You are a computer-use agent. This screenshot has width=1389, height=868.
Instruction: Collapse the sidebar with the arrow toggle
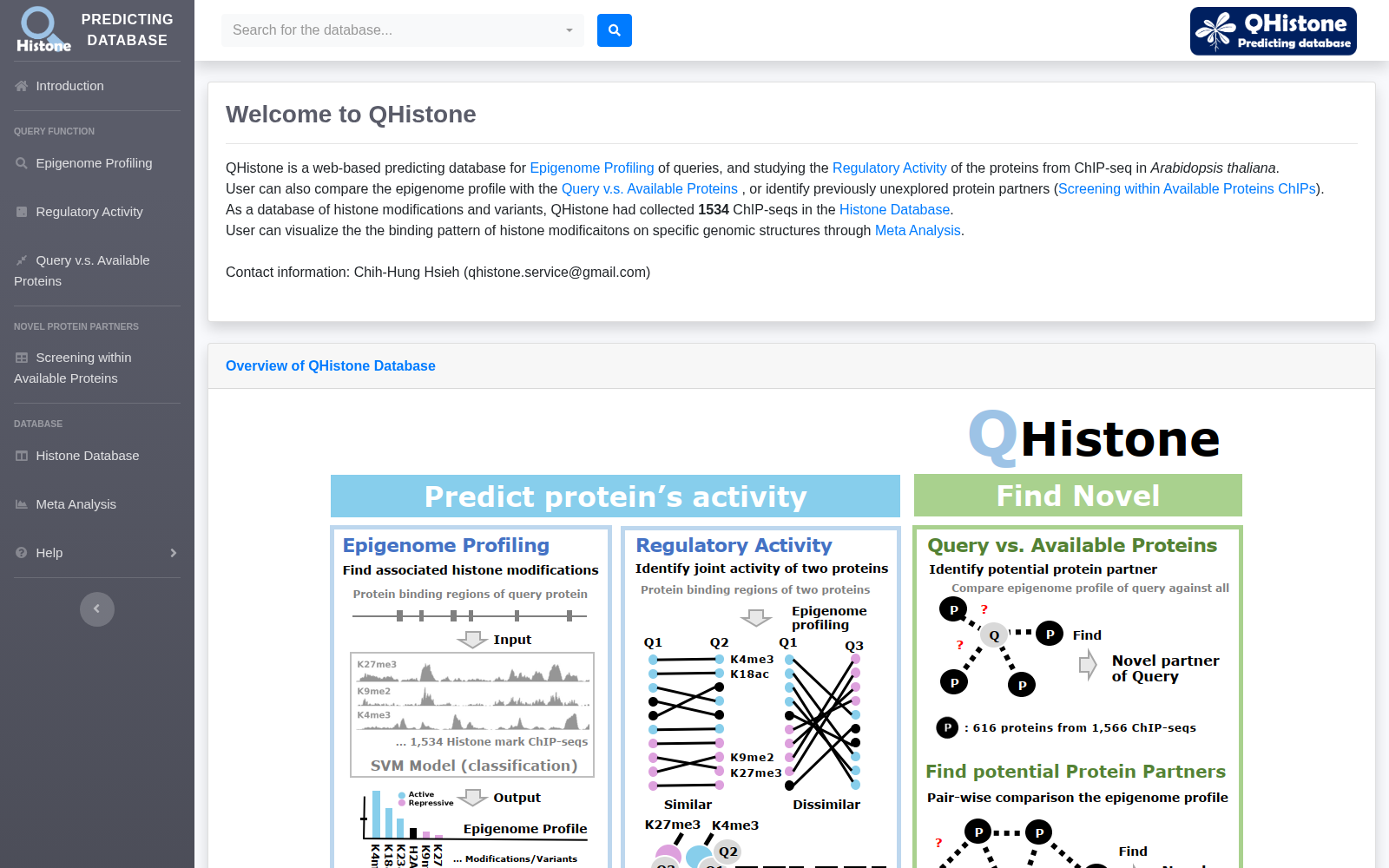pos(97,608)
